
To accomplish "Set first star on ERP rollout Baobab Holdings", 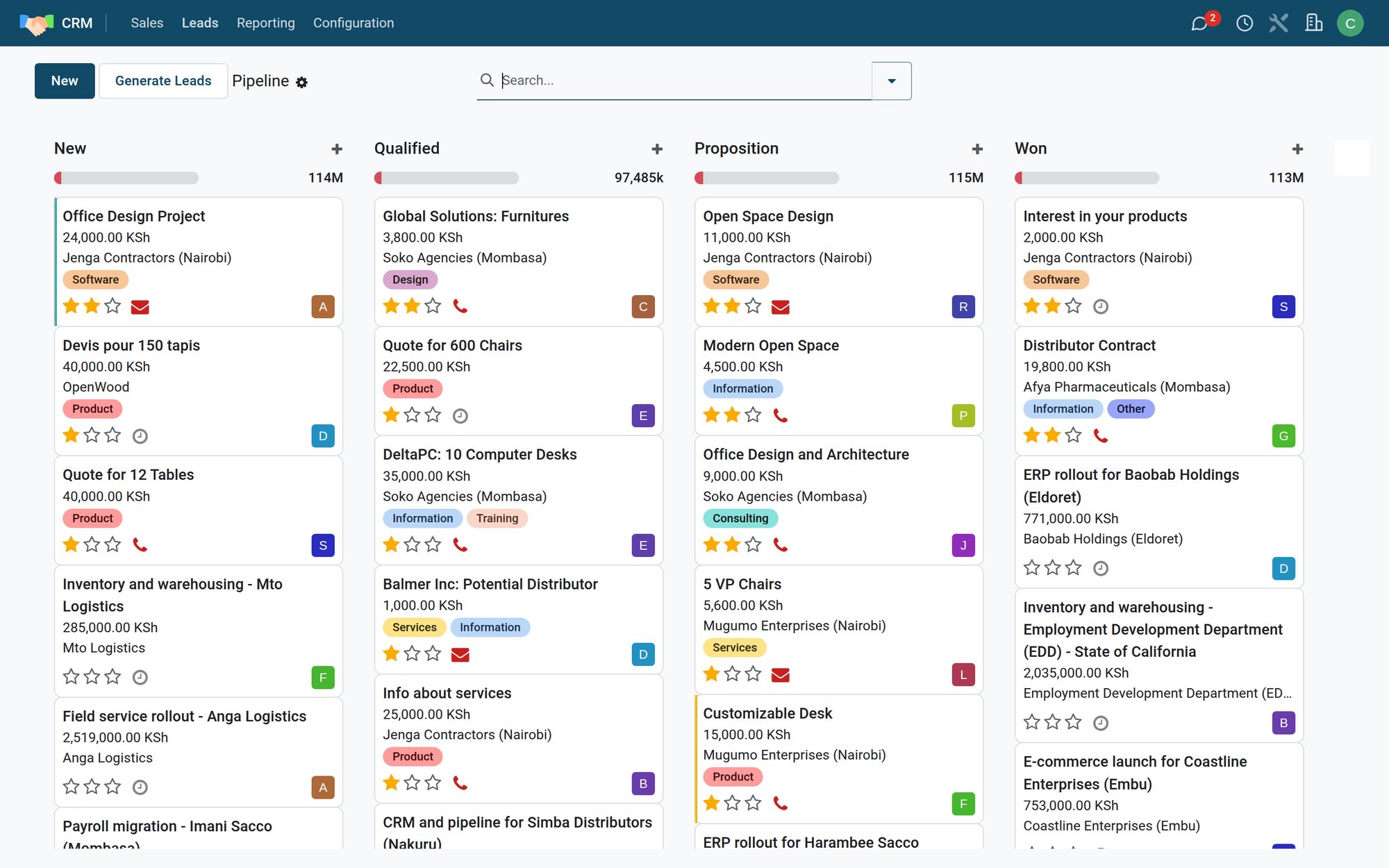I will [1032, 567].
